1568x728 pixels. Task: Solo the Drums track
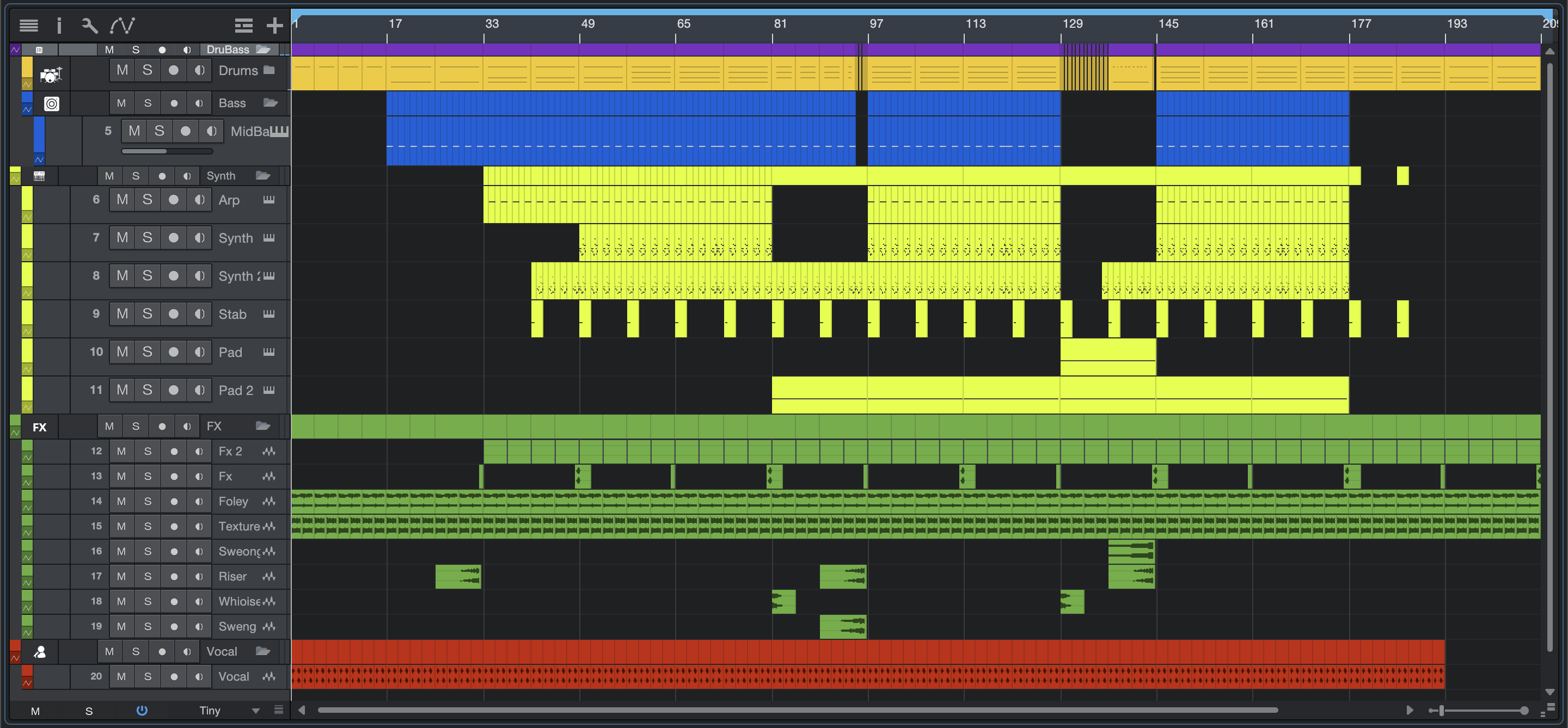pos(148,70)
